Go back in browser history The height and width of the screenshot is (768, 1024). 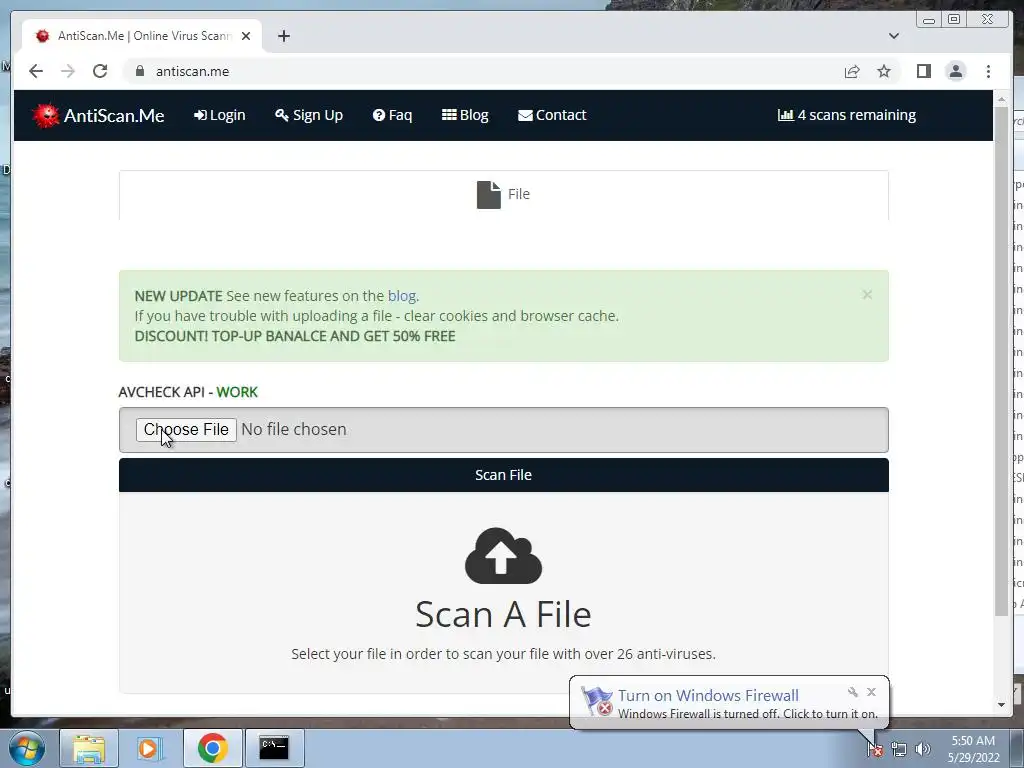point(36,71)
